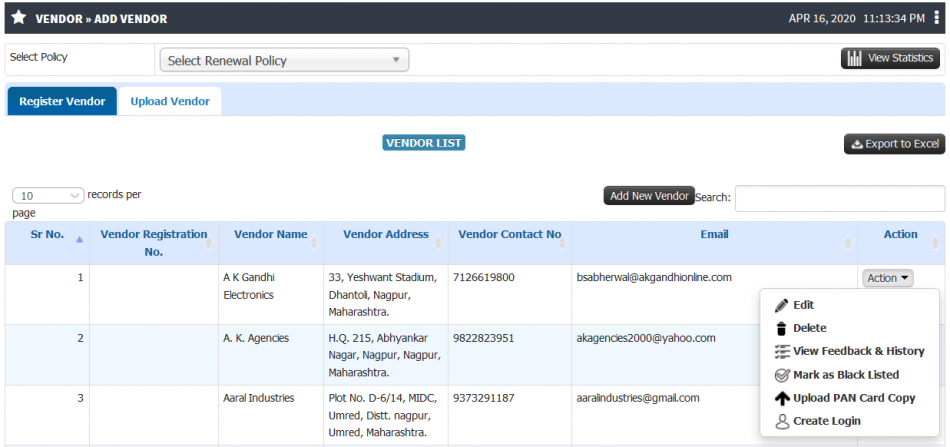Click the Create Login user icon
This screenshot has width=950, height=447.
coord(782,422)
